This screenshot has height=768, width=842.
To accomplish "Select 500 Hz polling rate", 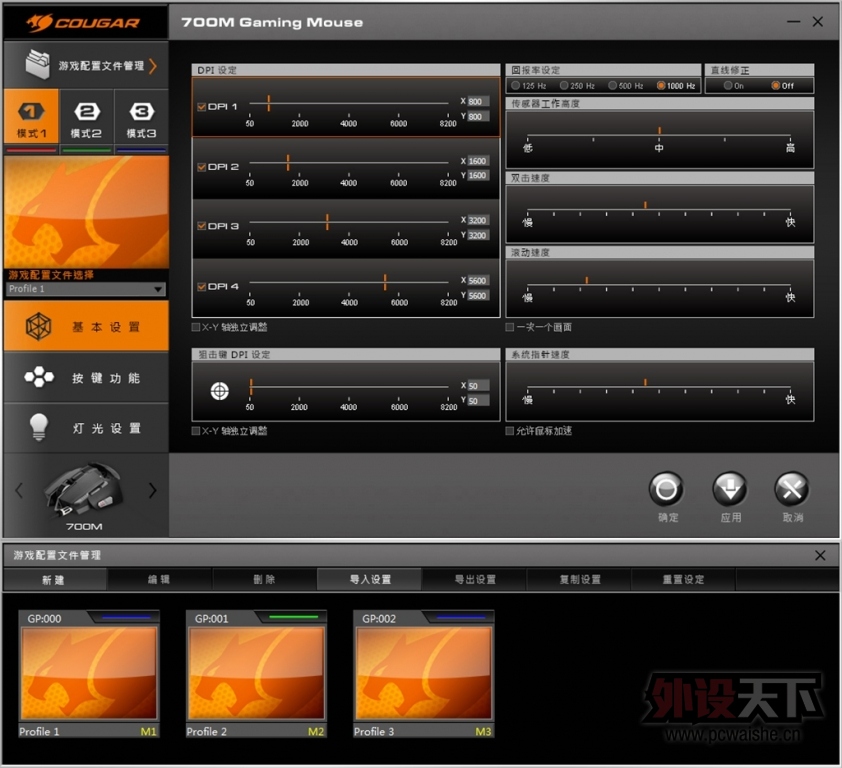I will (x=612, y=85).
